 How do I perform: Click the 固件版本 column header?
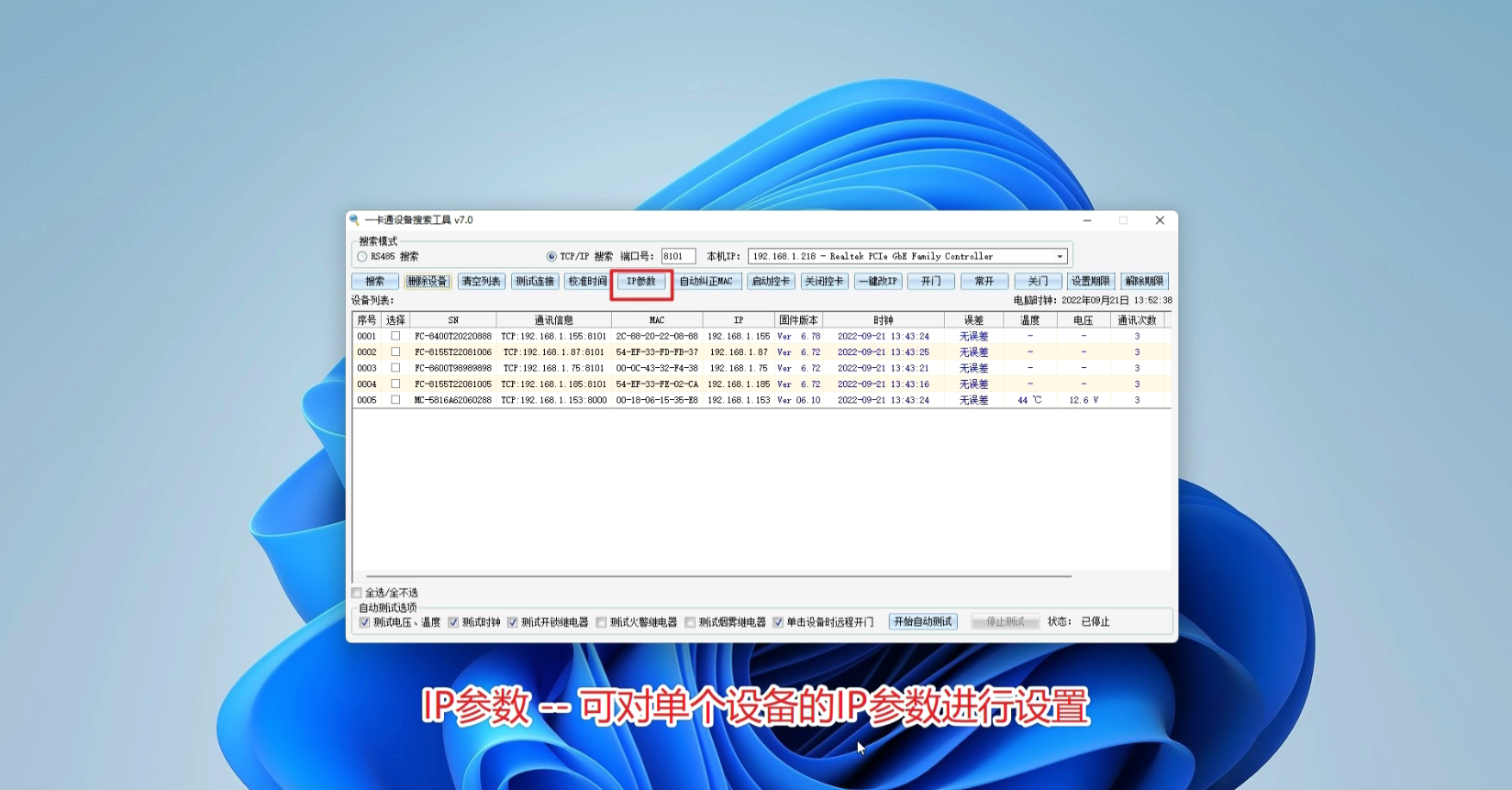click(x=798, y=320)
